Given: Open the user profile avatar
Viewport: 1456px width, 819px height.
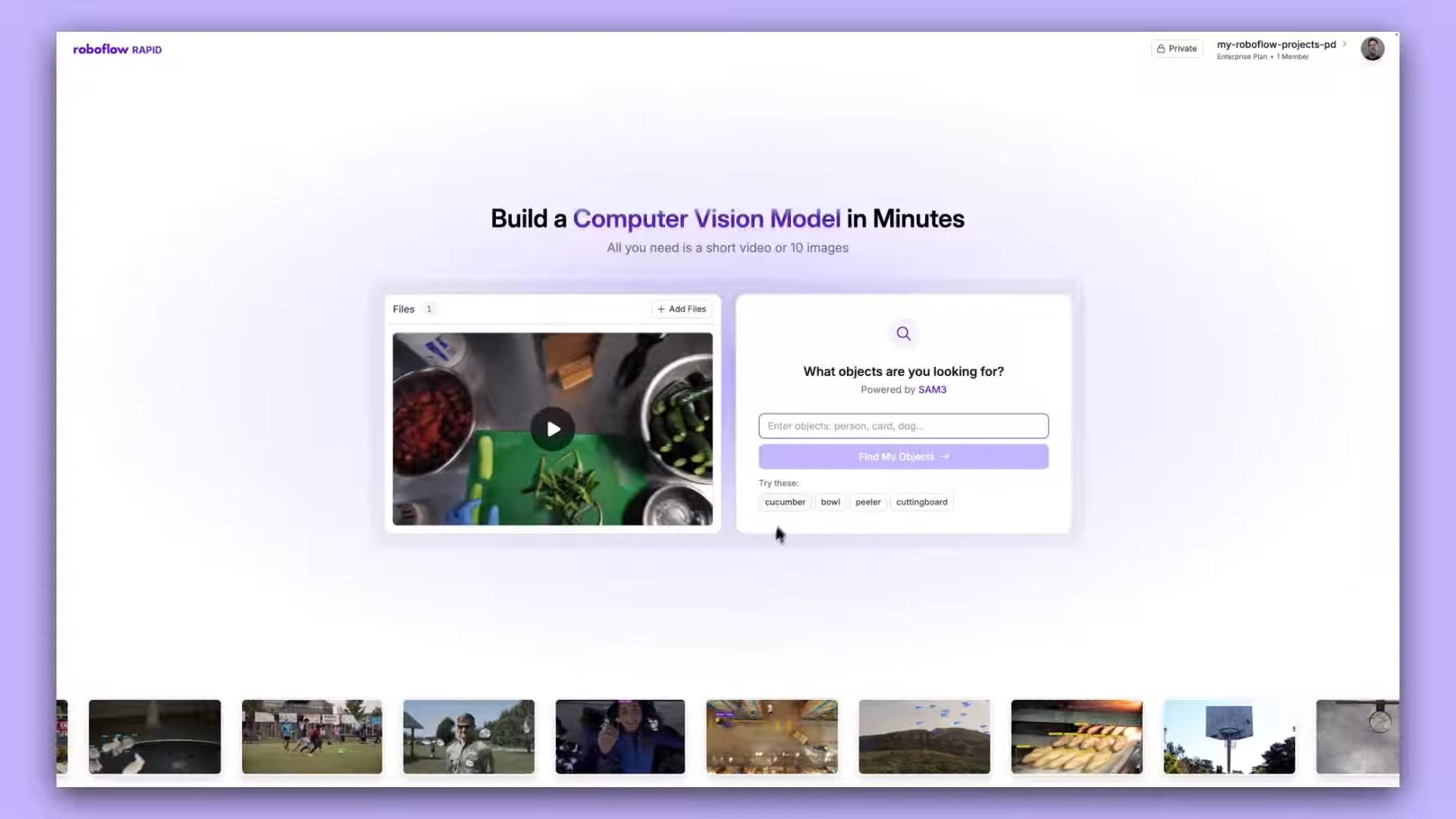Looking at the screenshot, I should 1372,49.
